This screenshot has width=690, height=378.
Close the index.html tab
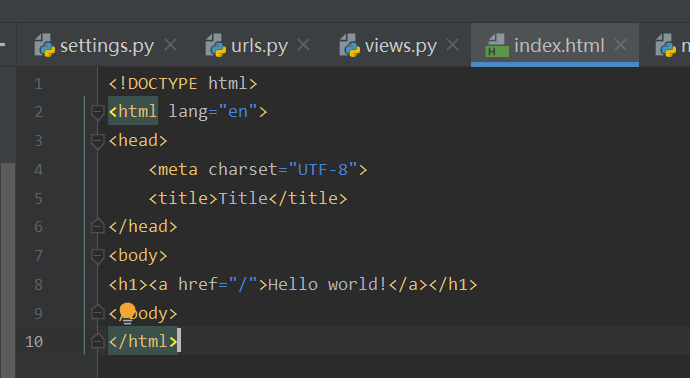620,45
